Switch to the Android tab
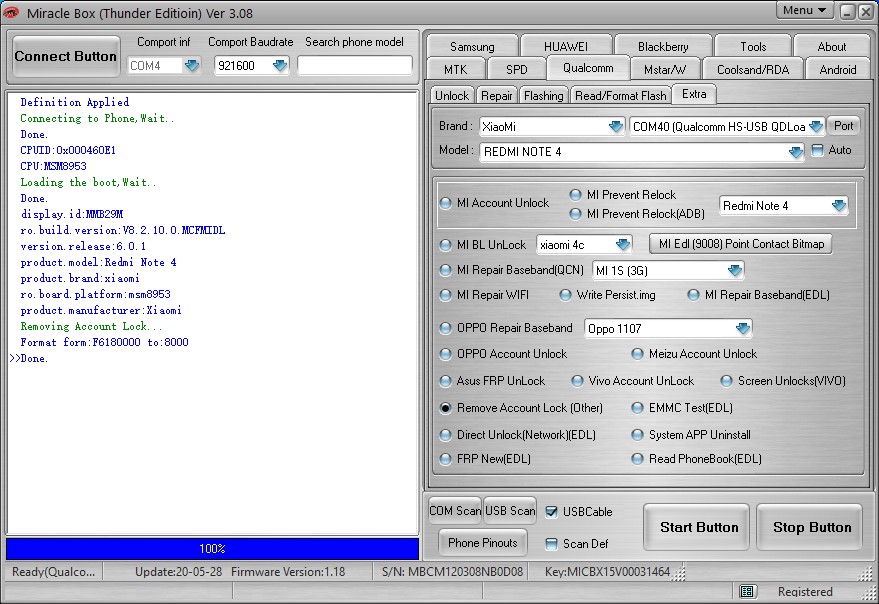 [838, 70]
